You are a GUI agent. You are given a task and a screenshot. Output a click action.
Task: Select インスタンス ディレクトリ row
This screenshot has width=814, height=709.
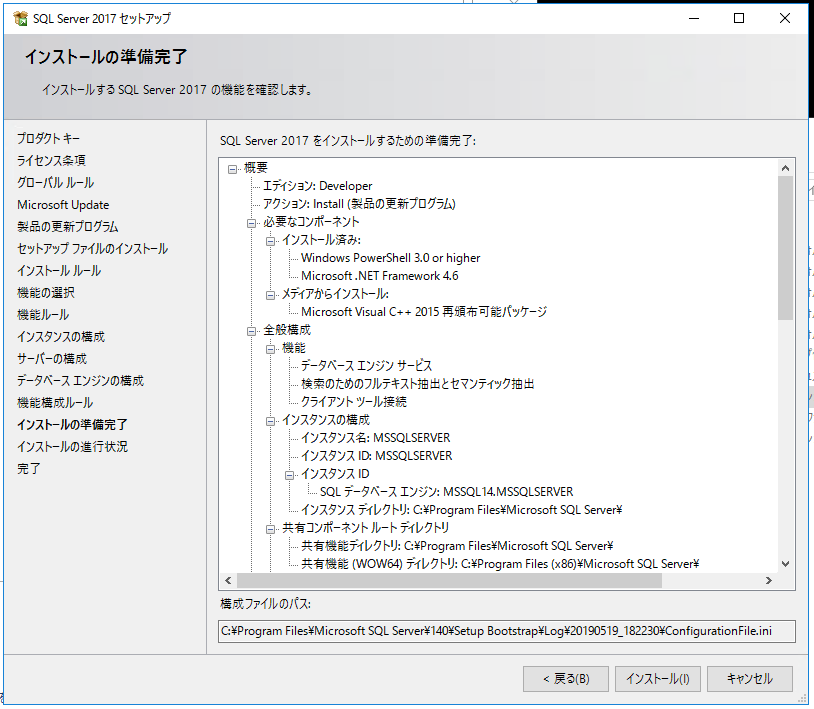[462, 510]
